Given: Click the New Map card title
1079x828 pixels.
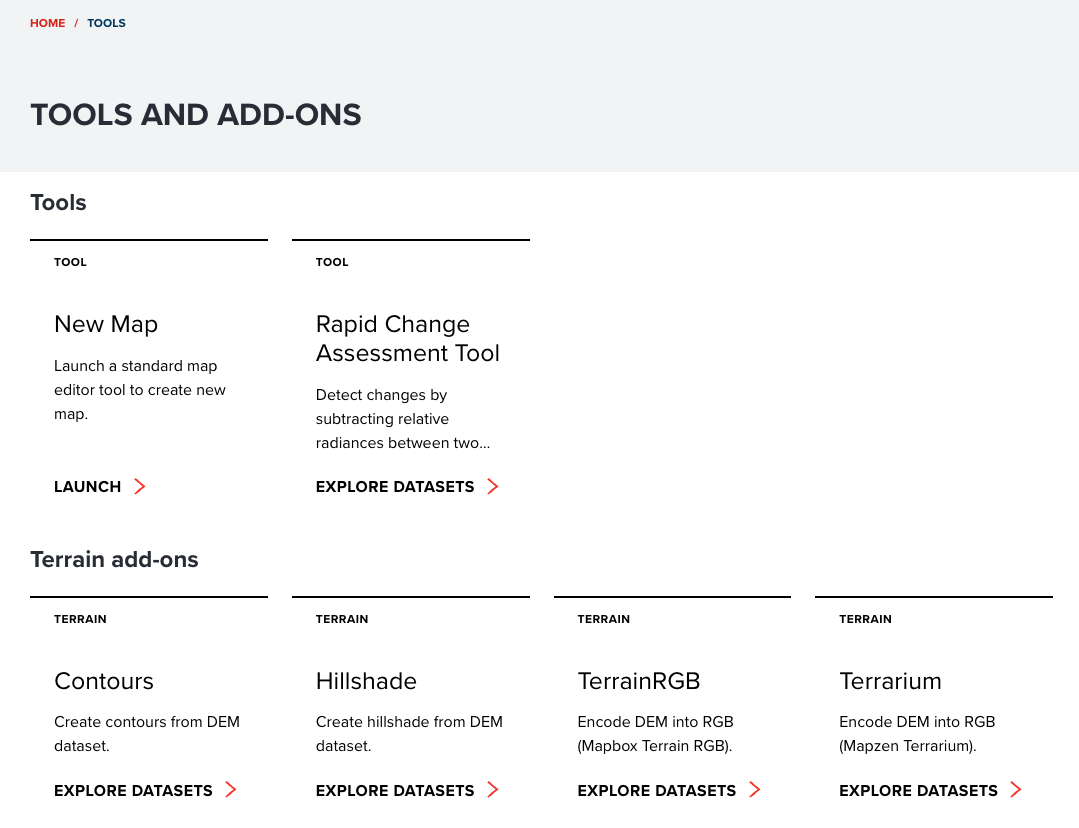Looking at the screenshot, I should point(106,324).
